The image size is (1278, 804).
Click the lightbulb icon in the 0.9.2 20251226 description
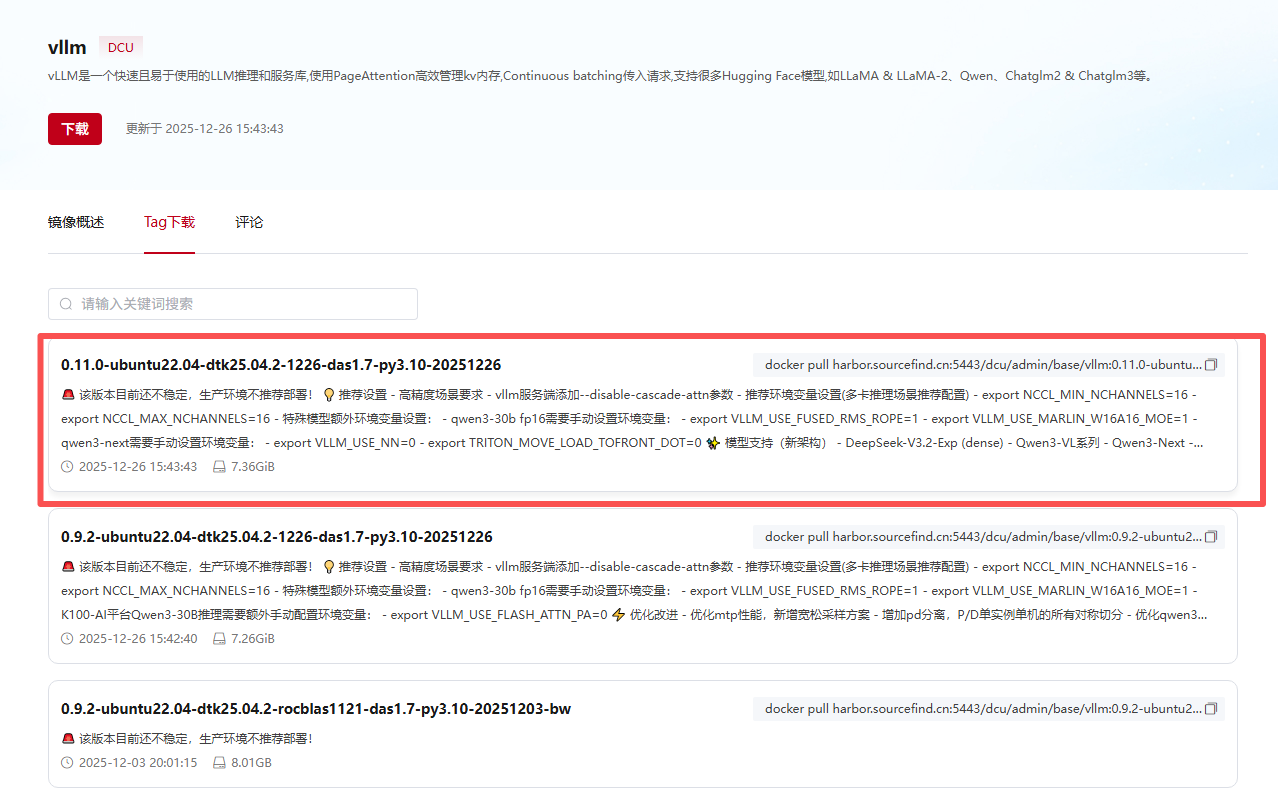(329, 567)
